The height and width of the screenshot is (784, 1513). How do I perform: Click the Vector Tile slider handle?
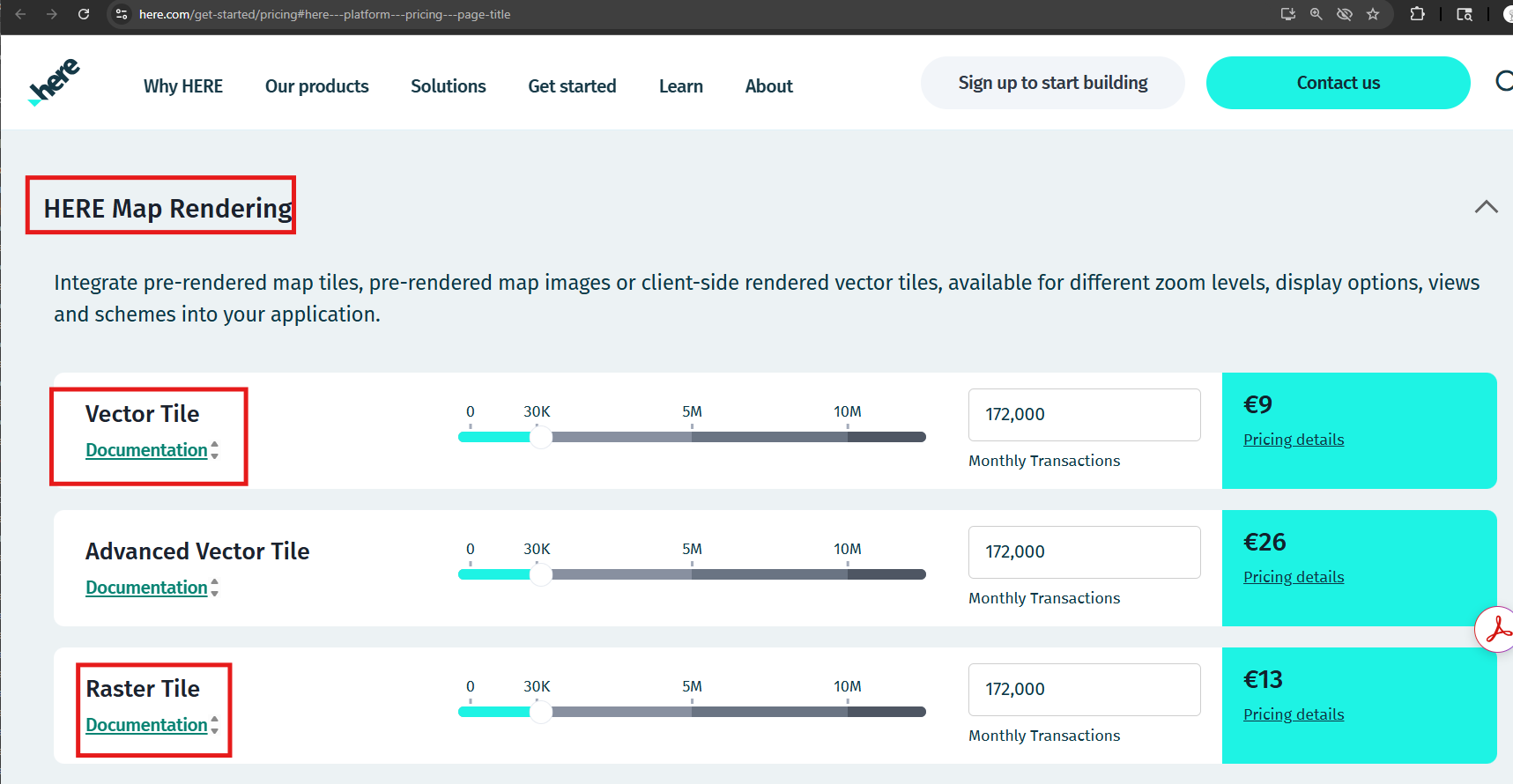tap(541, 437)
